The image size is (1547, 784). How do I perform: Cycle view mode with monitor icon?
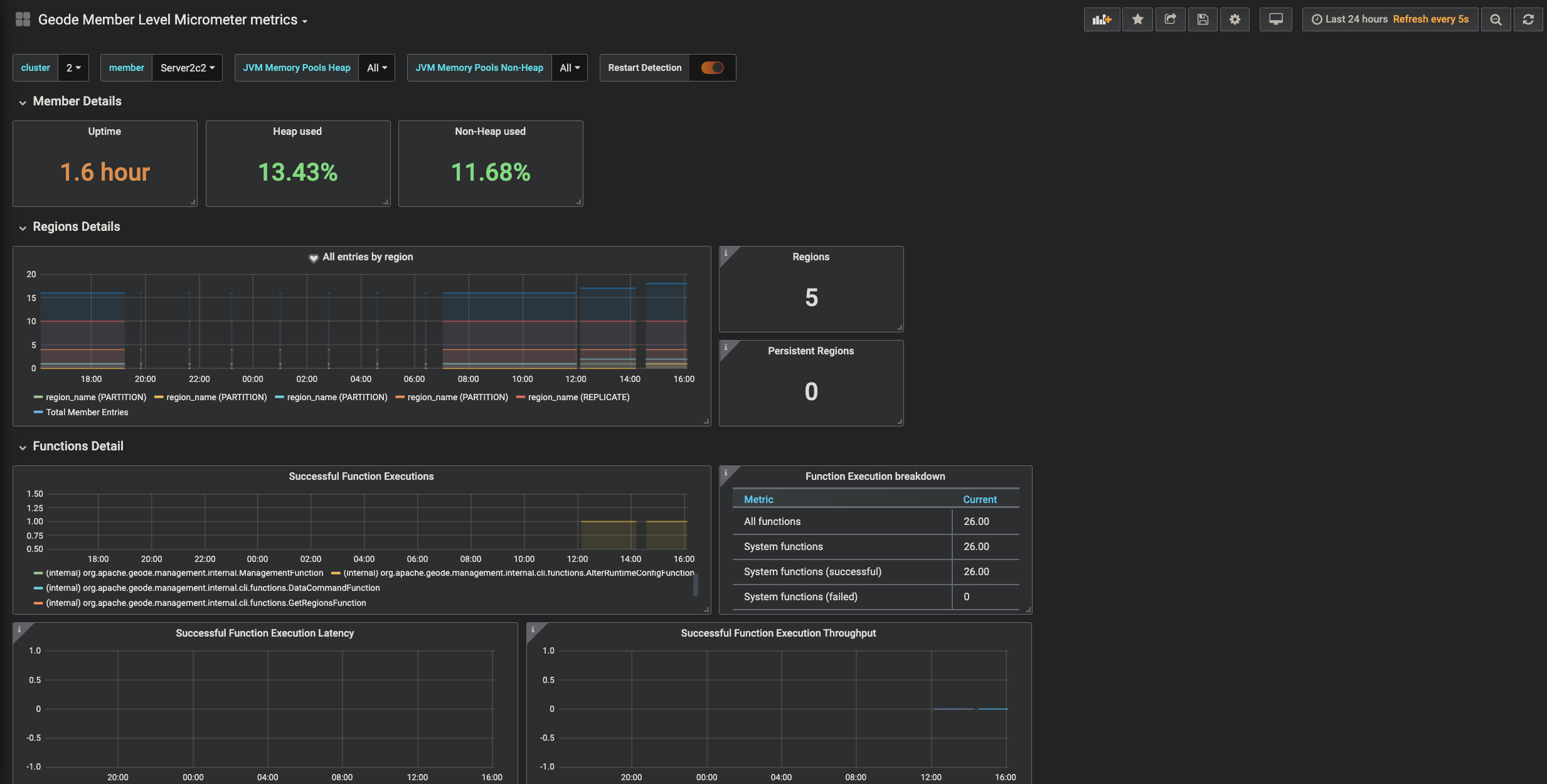(1275, 19)
